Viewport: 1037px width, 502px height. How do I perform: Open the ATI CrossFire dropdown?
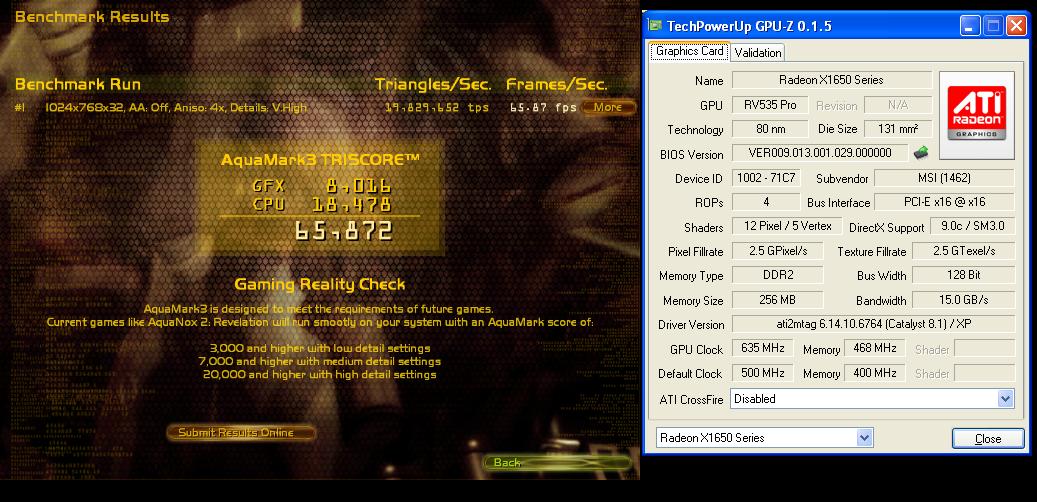tap(1005, 399)
